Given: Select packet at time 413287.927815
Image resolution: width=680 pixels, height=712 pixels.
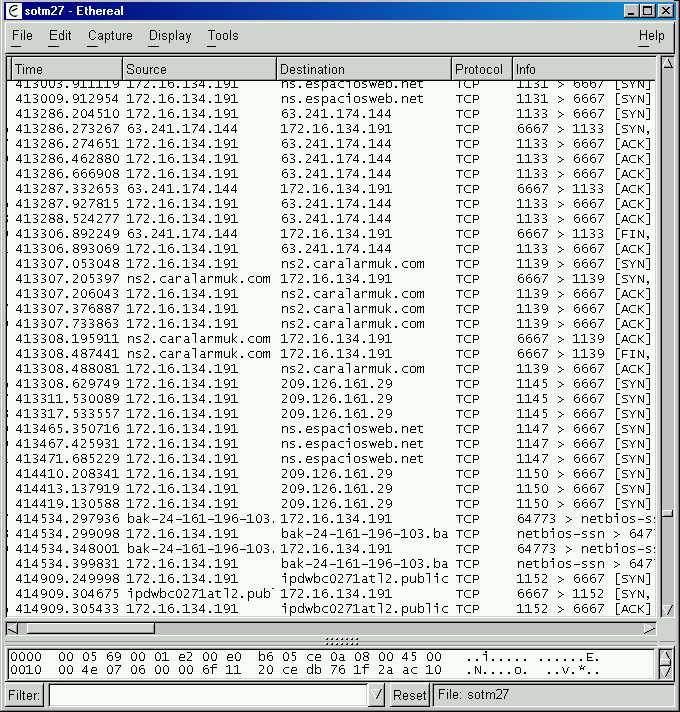Looking at the screenshot, I should click(x=331, y=203).
